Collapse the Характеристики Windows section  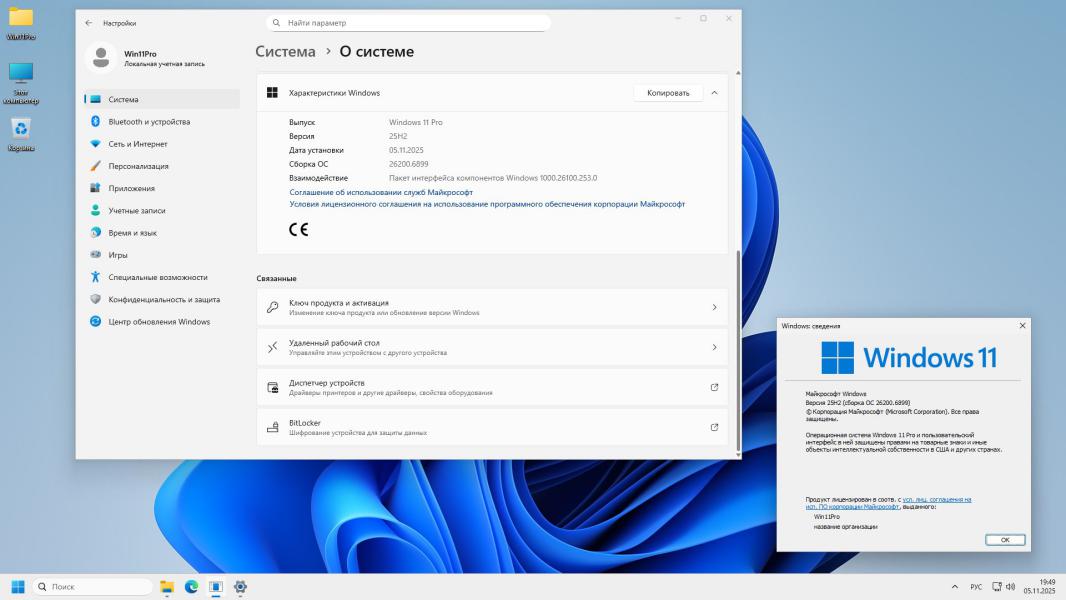click(x=714, y=93)
